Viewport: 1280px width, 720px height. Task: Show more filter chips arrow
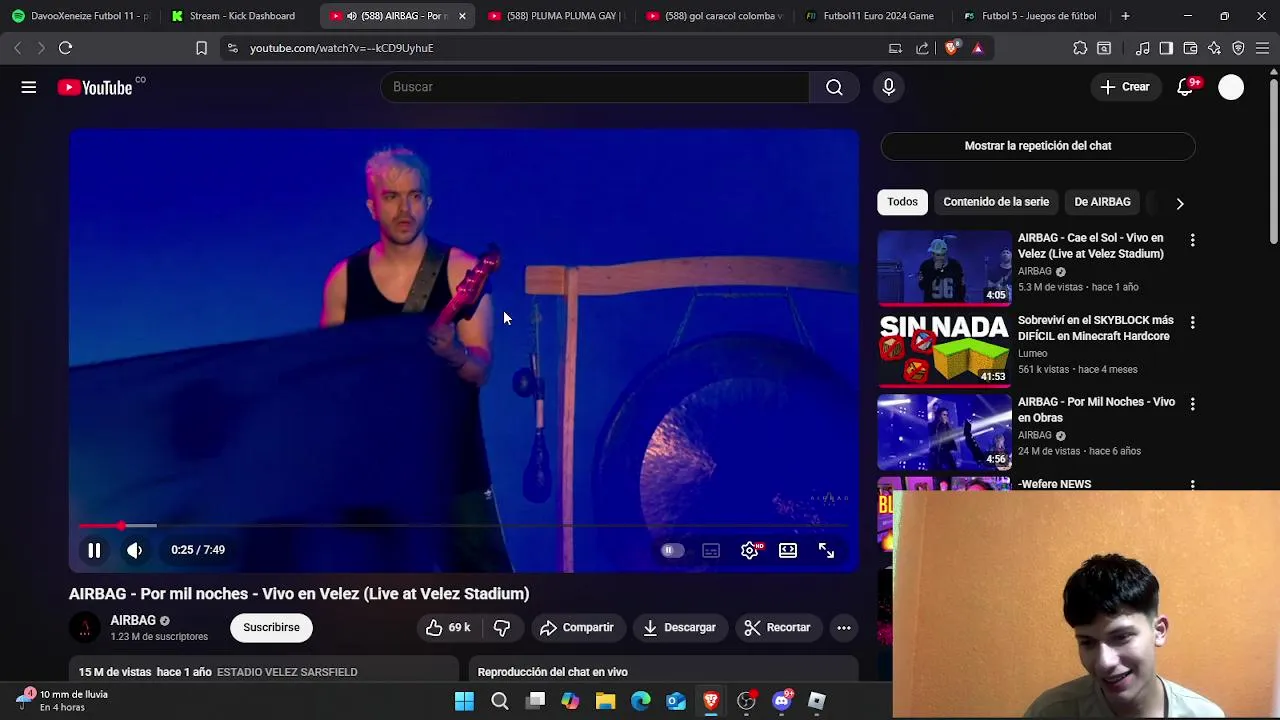click(1180, 203)
